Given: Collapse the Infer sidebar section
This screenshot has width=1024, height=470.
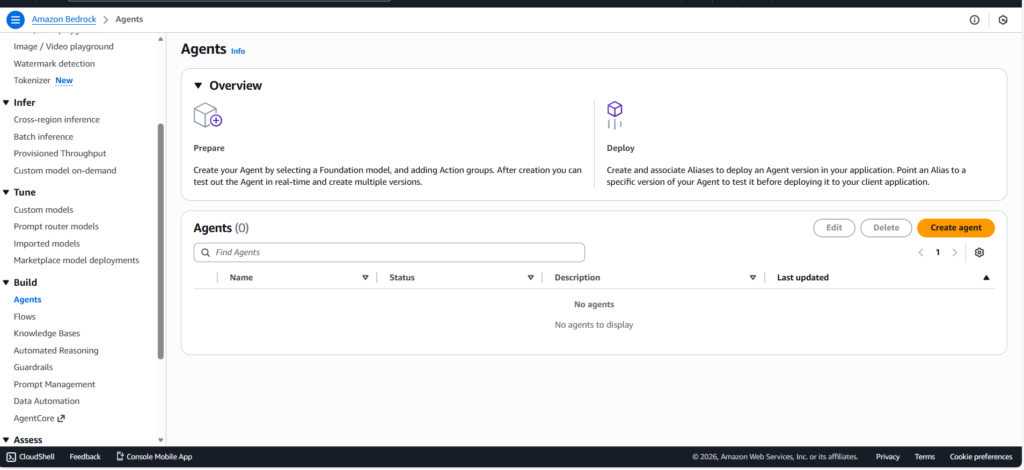Looking at the screenshot, I should (6, 102).
